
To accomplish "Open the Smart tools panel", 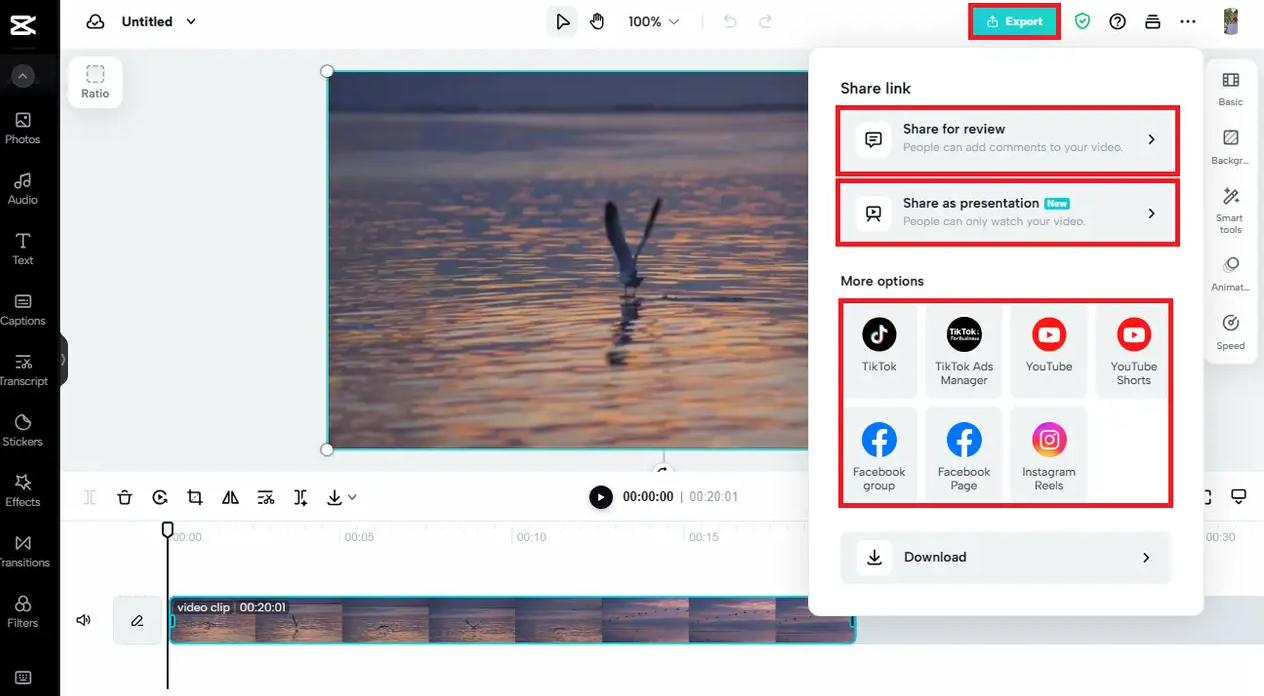I will click(x=1229, y=208).
